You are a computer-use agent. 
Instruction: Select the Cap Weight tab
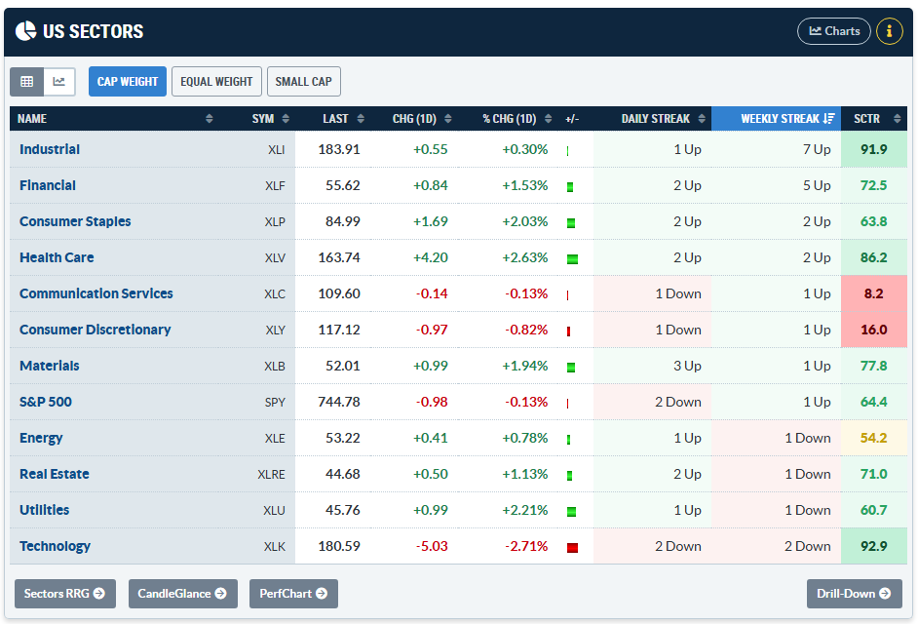(x=127, y=81)
